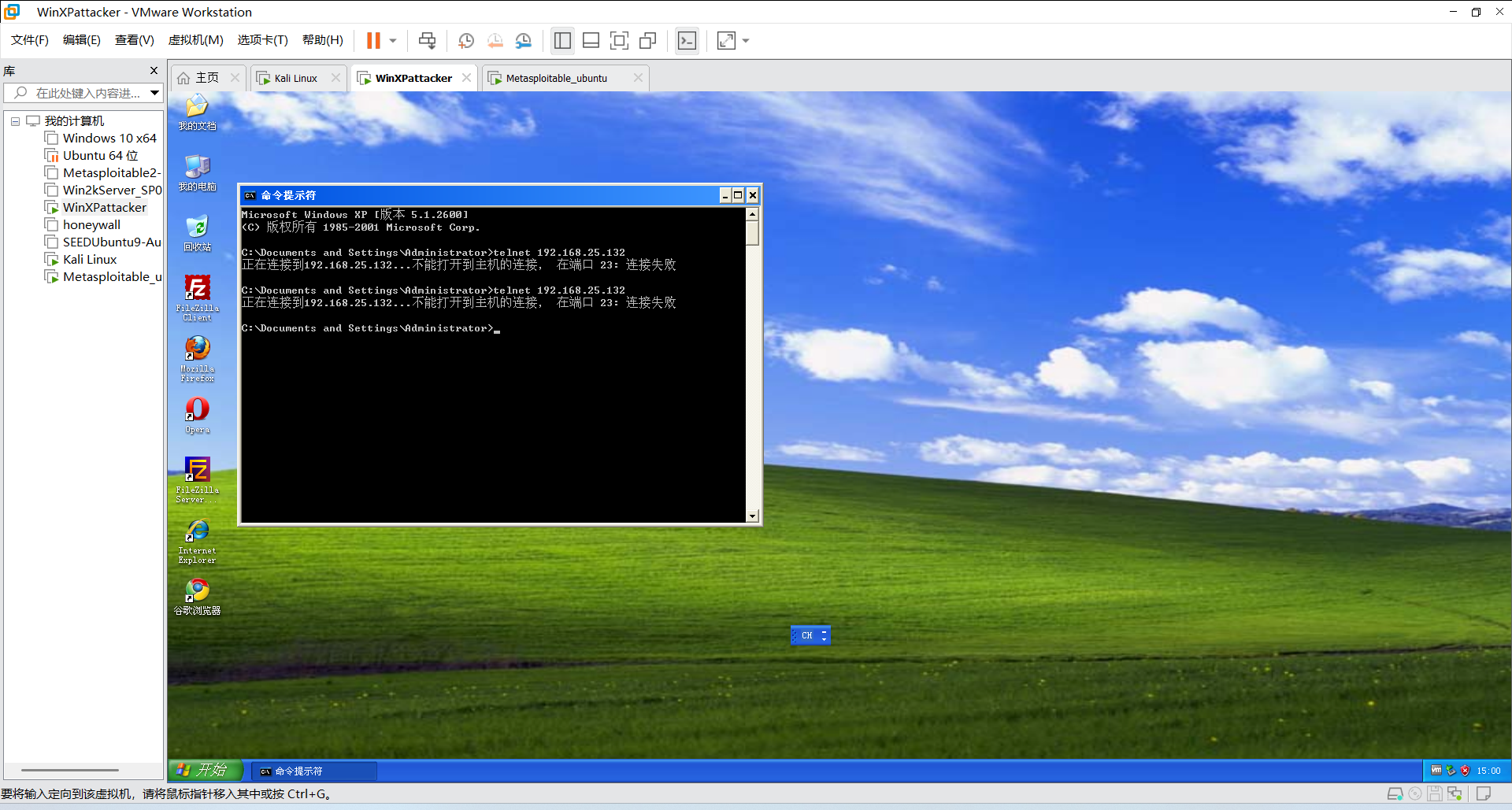1512x810 pixels.
Task: Close the 库 library panel
Action: (154, 71)
